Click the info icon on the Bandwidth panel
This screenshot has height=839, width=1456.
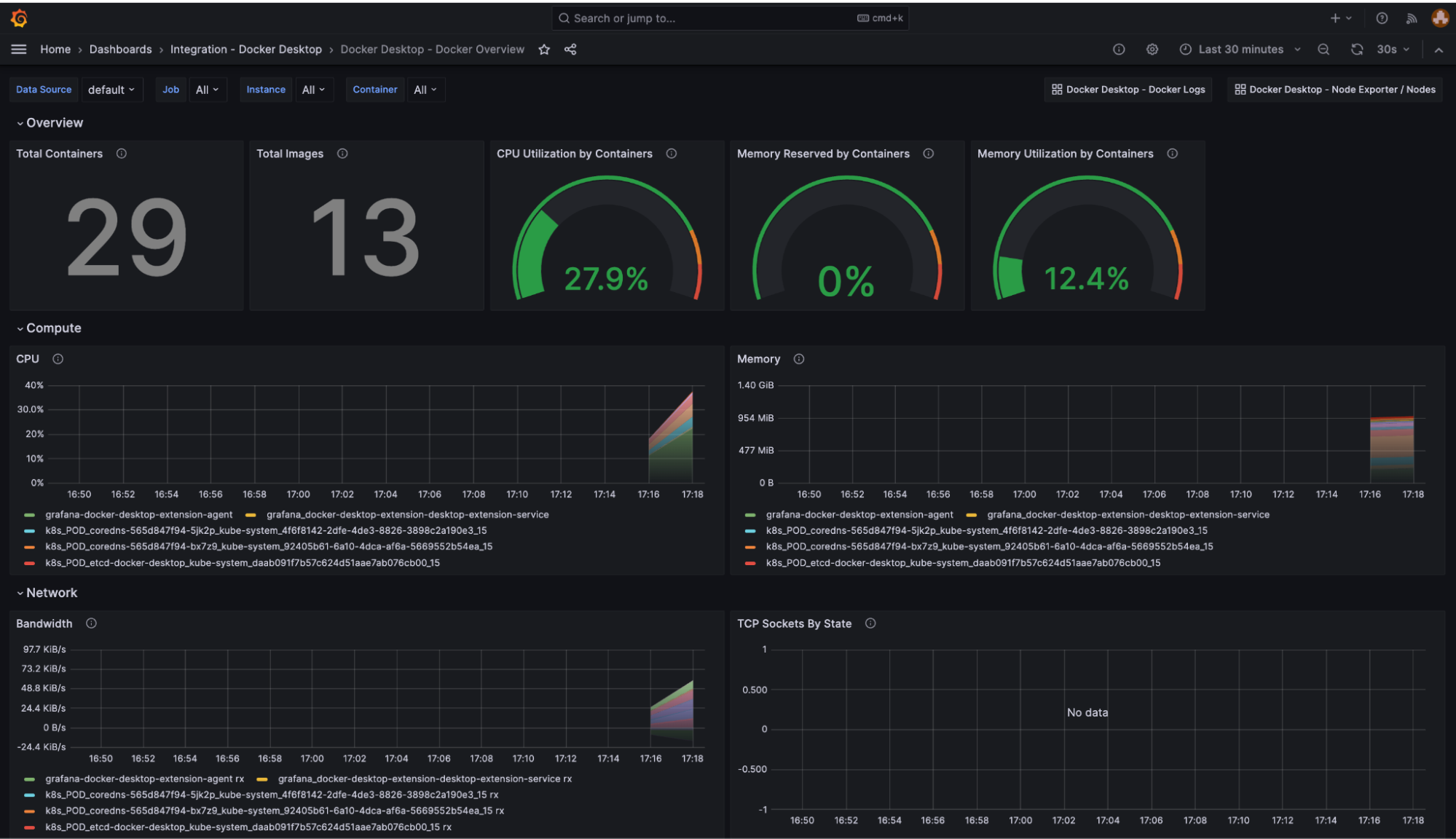[x=92, y=623]
